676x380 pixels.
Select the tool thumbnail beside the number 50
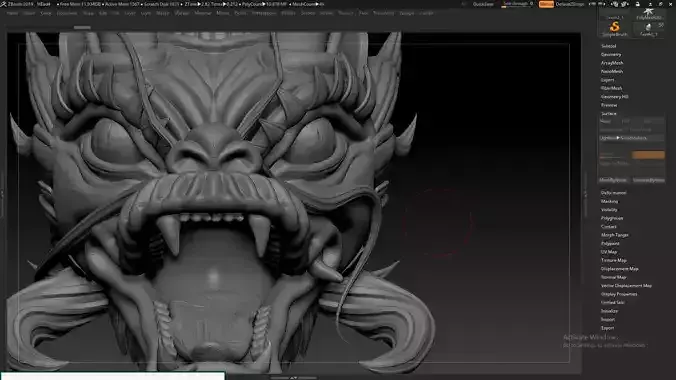pos(648,27)
